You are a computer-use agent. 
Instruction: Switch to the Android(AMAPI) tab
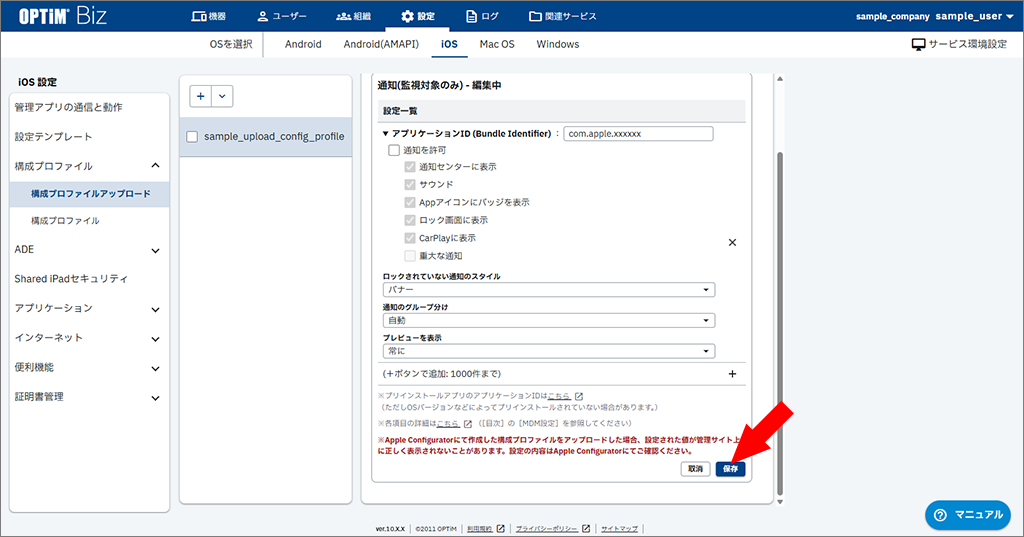[382, 45]
